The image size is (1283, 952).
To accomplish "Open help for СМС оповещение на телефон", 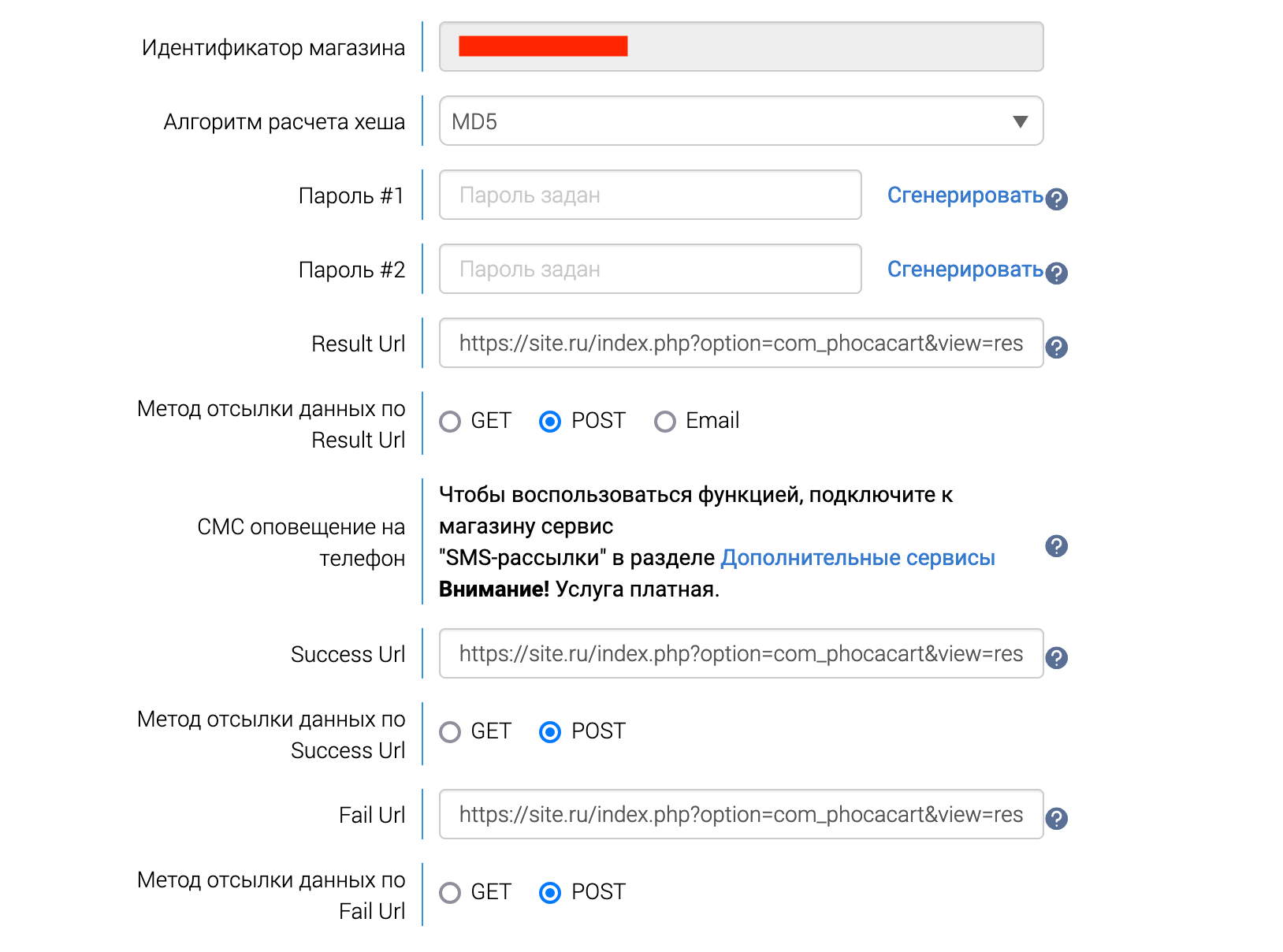I will coord(1057,545).
